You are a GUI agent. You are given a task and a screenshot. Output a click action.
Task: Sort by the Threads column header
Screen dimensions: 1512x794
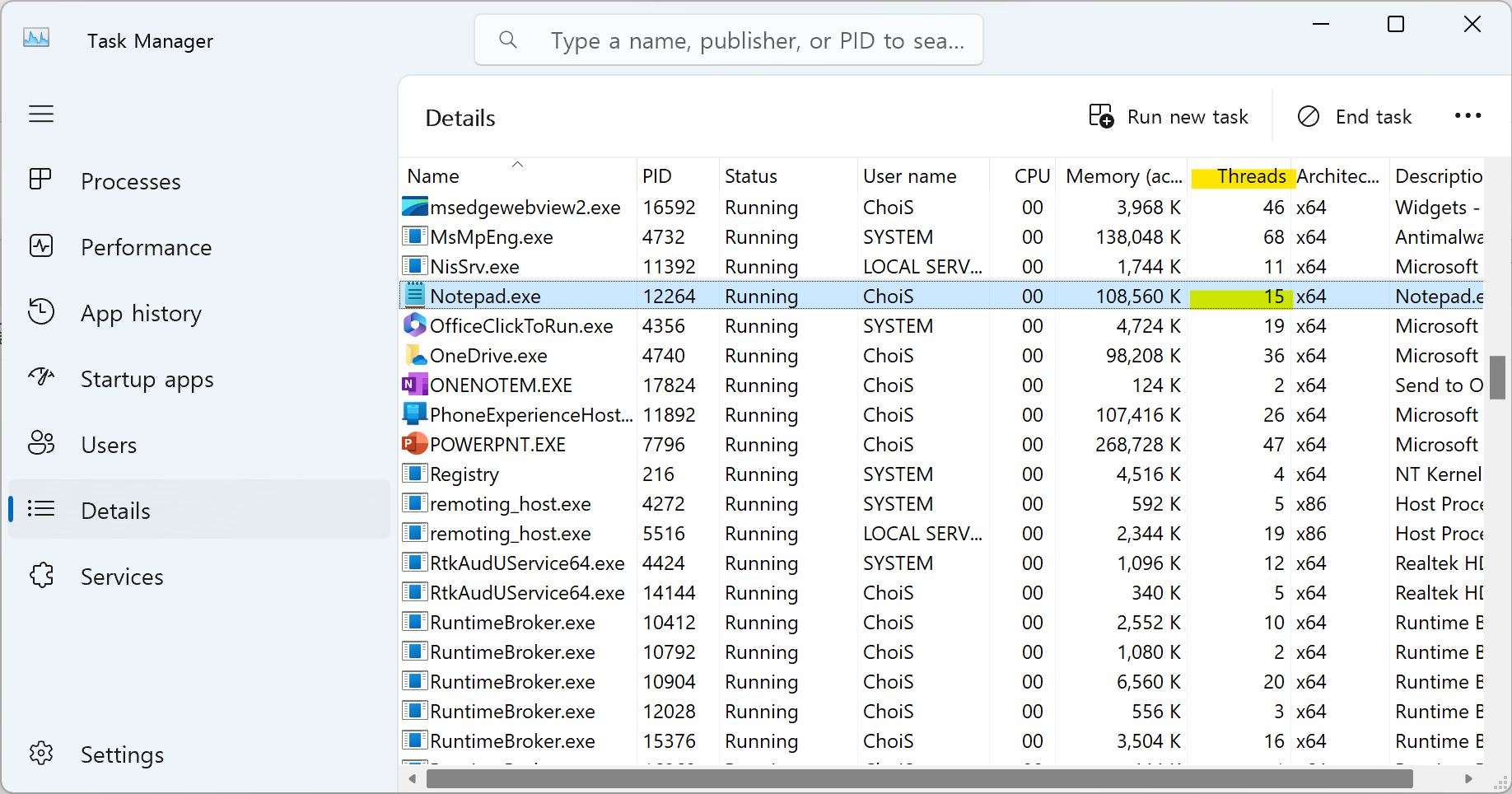[1239, 175]
